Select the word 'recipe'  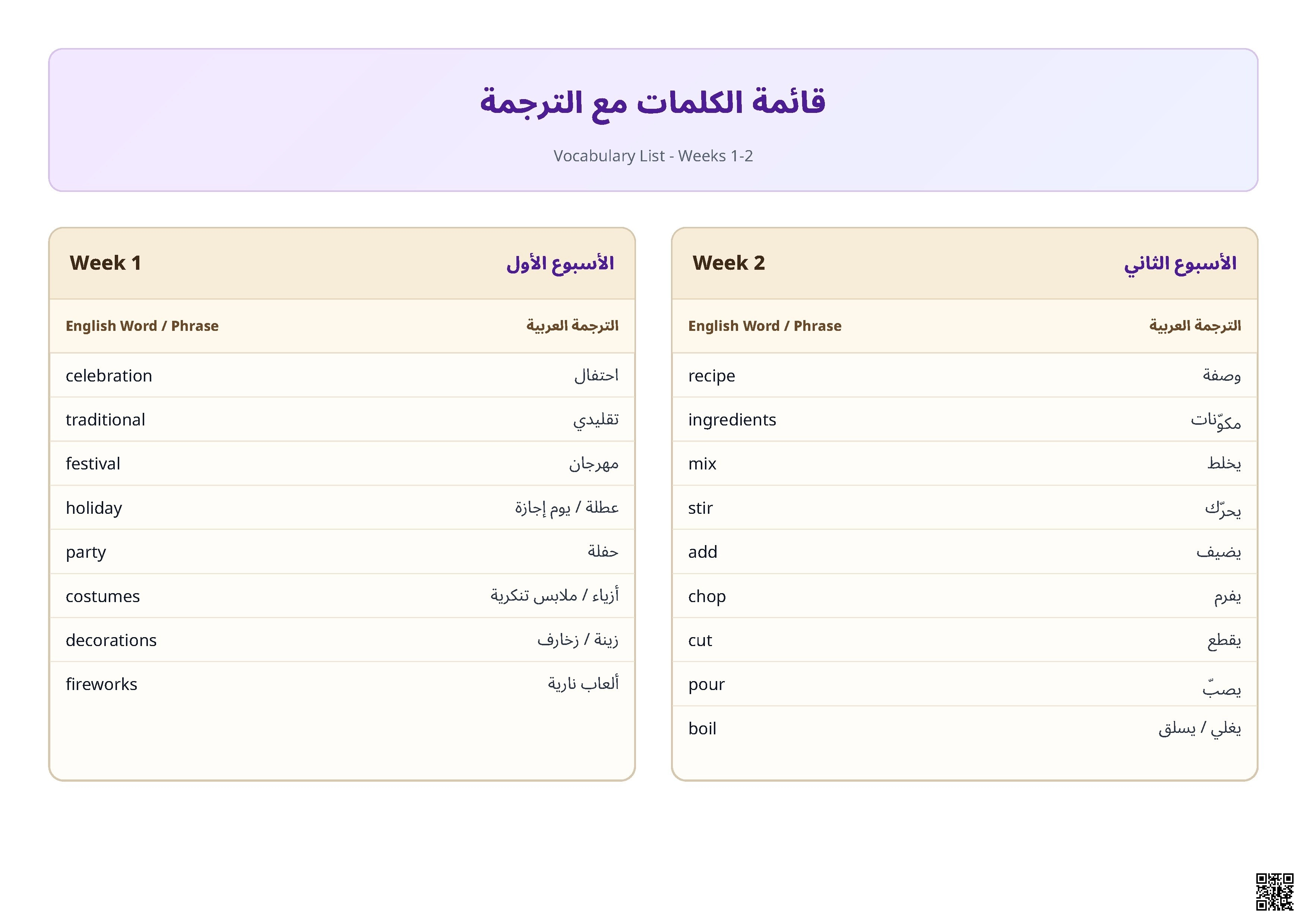(712, 376)
